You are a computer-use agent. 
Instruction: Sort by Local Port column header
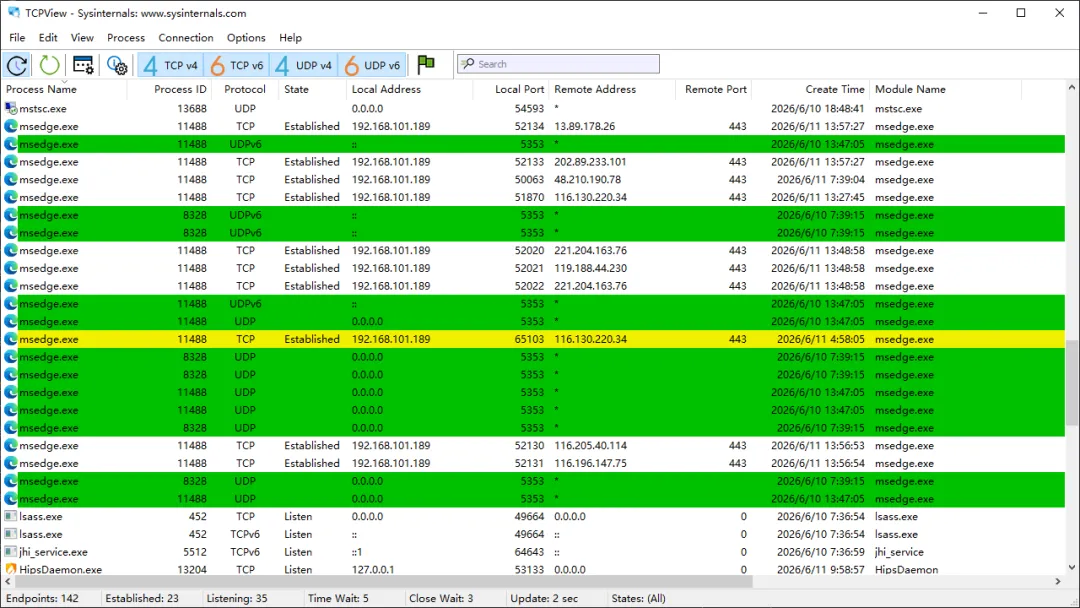[510, 90]
